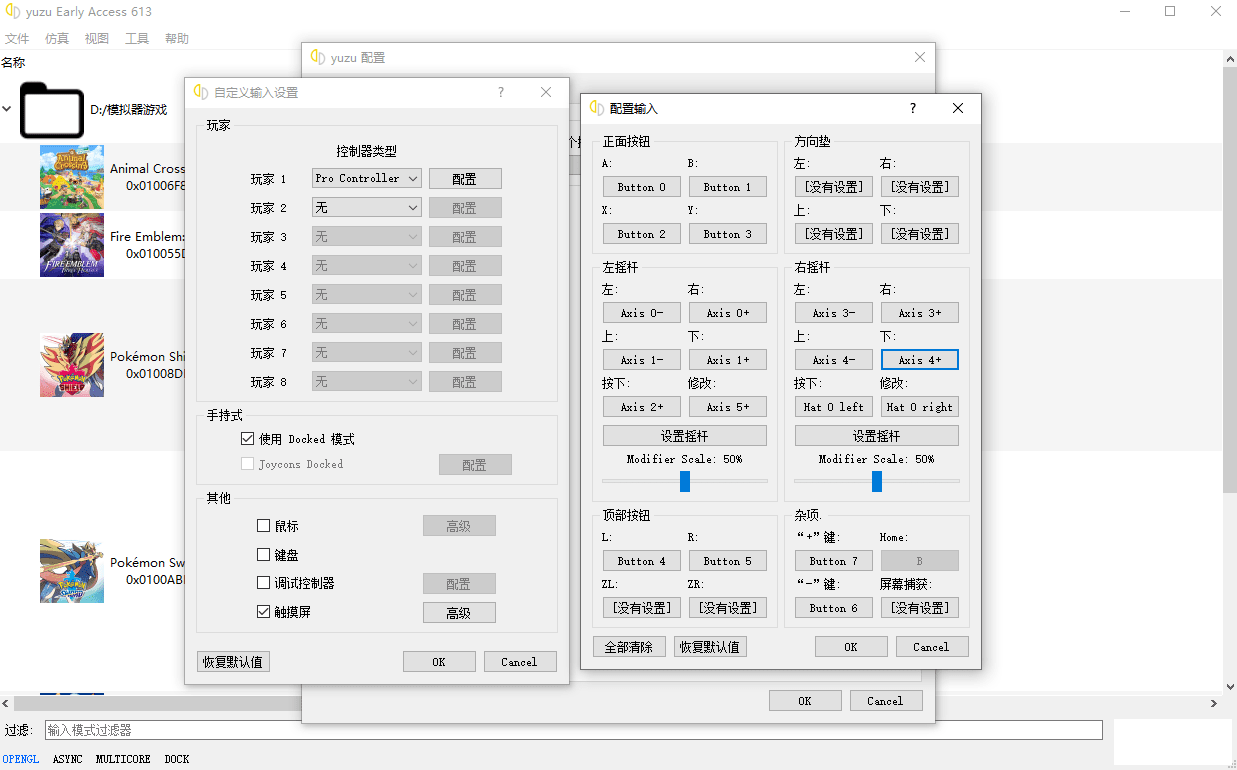Click 高级 button next to 触摸屏
This screenshot has width=1237, height=770.
point(459,613)
